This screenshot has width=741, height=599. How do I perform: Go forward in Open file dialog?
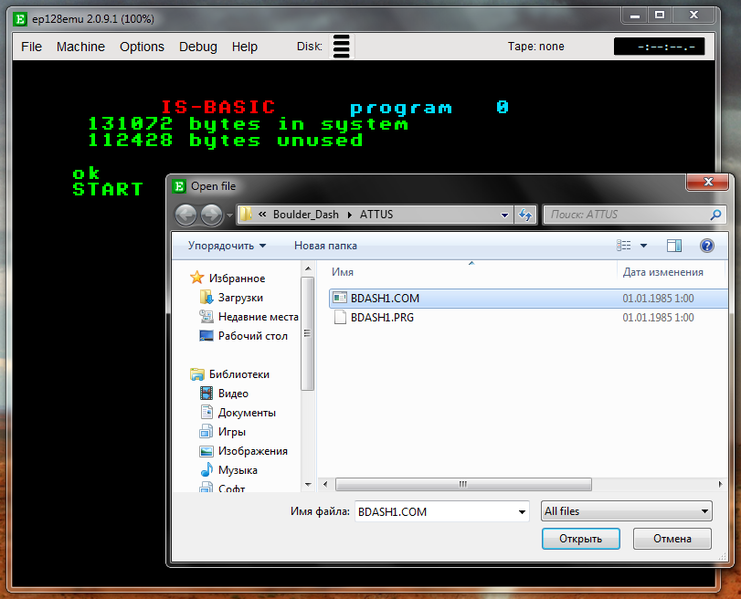click(x=211, y=215)
